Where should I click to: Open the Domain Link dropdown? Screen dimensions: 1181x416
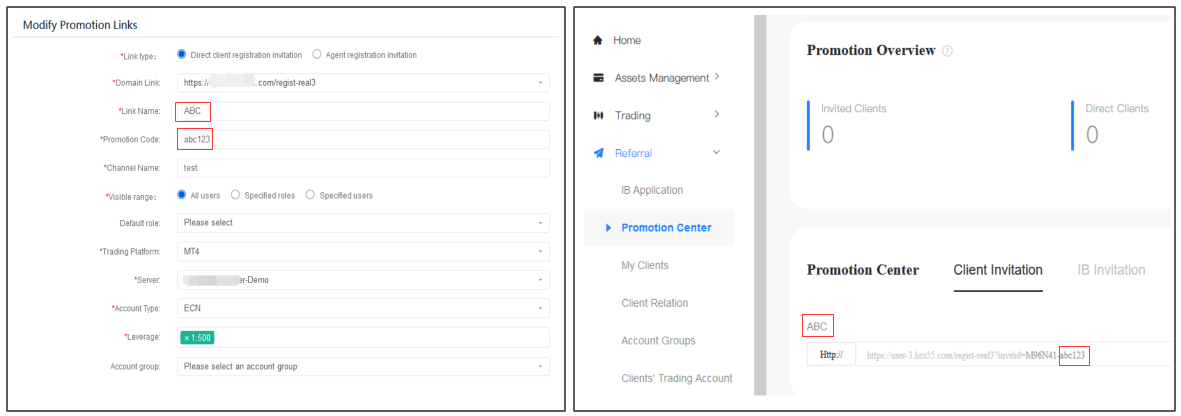point(362,82)
